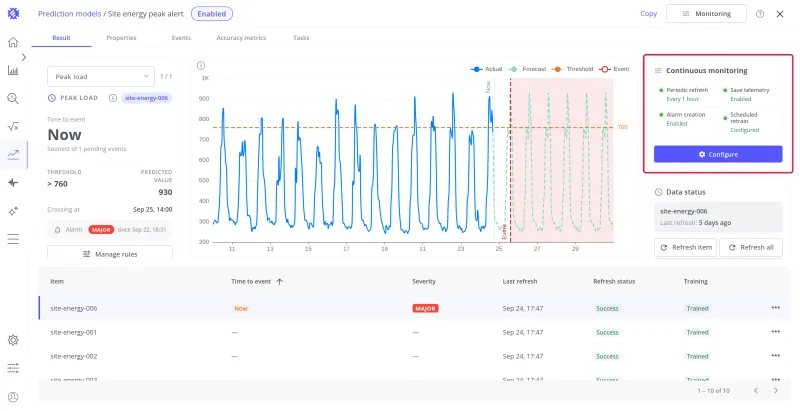Click the Copy link

click(648, 14)
